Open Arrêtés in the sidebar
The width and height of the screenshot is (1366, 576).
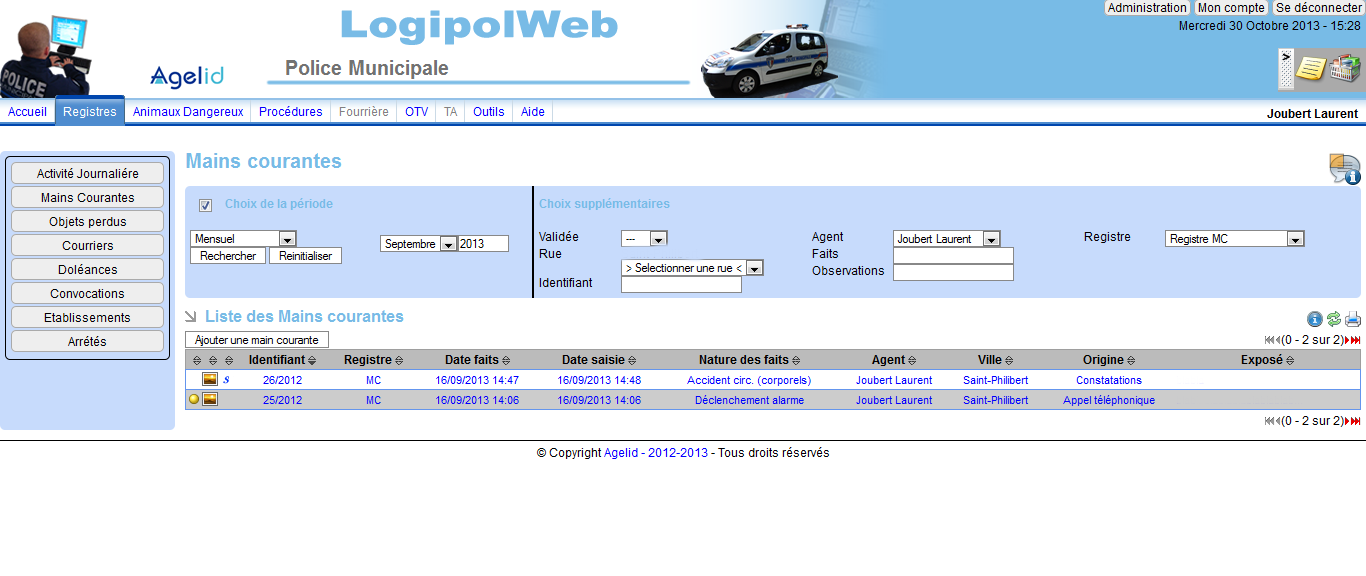click(88, 342)
